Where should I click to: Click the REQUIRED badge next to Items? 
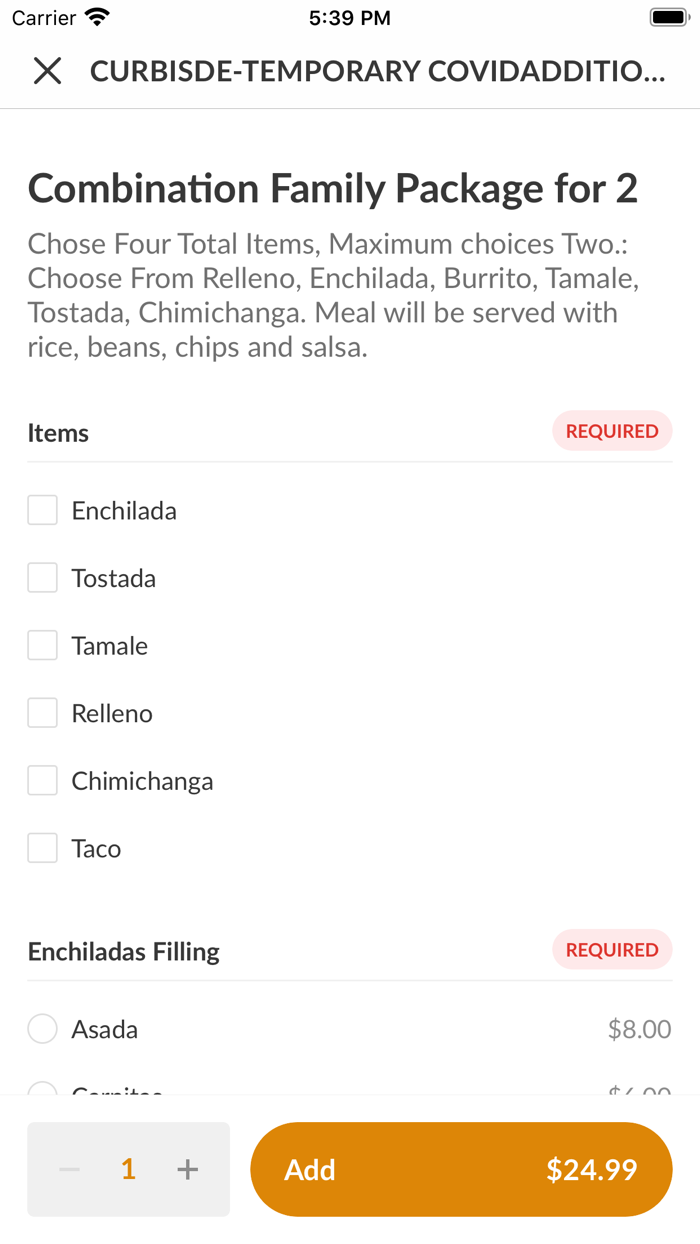pyautogui.click(x=612, y=431)
